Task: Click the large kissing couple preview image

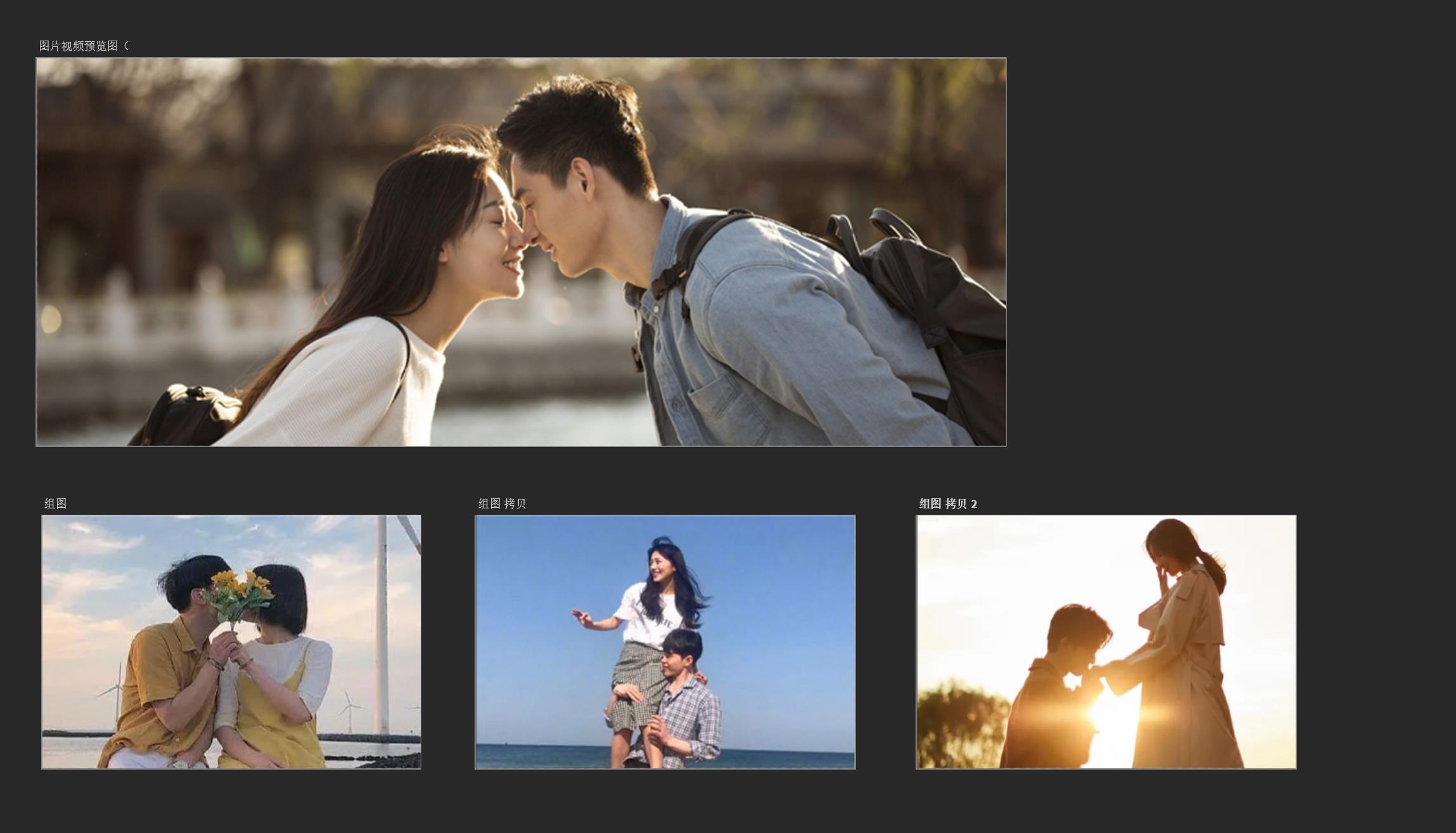Action: [521, 252]
